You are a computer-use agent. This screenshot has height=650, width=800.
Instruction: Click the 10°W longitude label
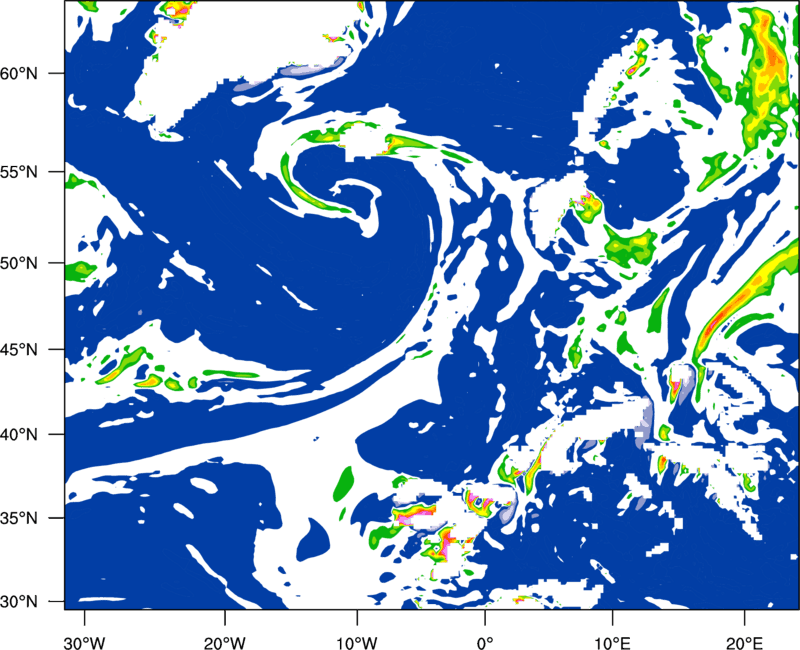coord(357,643)
